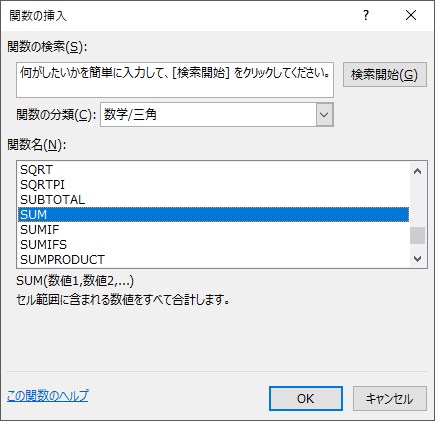
Task: Click the キャンセル button
Action: pos(390,399)
